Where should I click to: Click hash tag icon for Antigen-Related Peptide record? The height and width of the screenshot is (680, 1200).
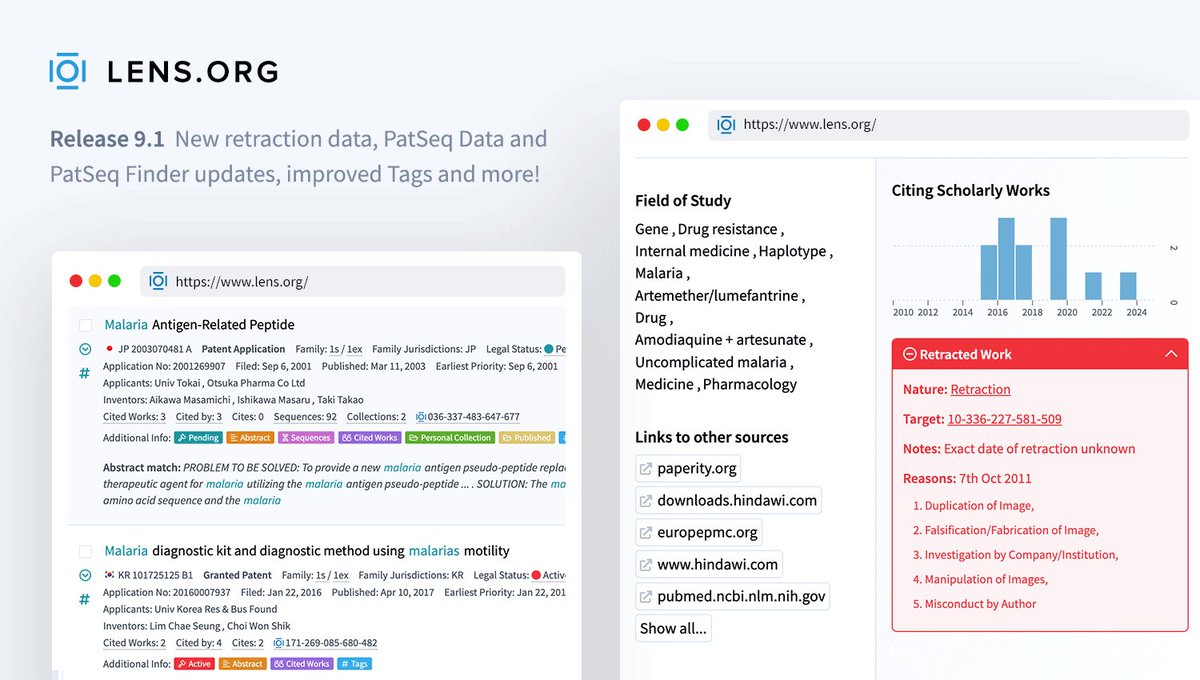tap(84, 373)
